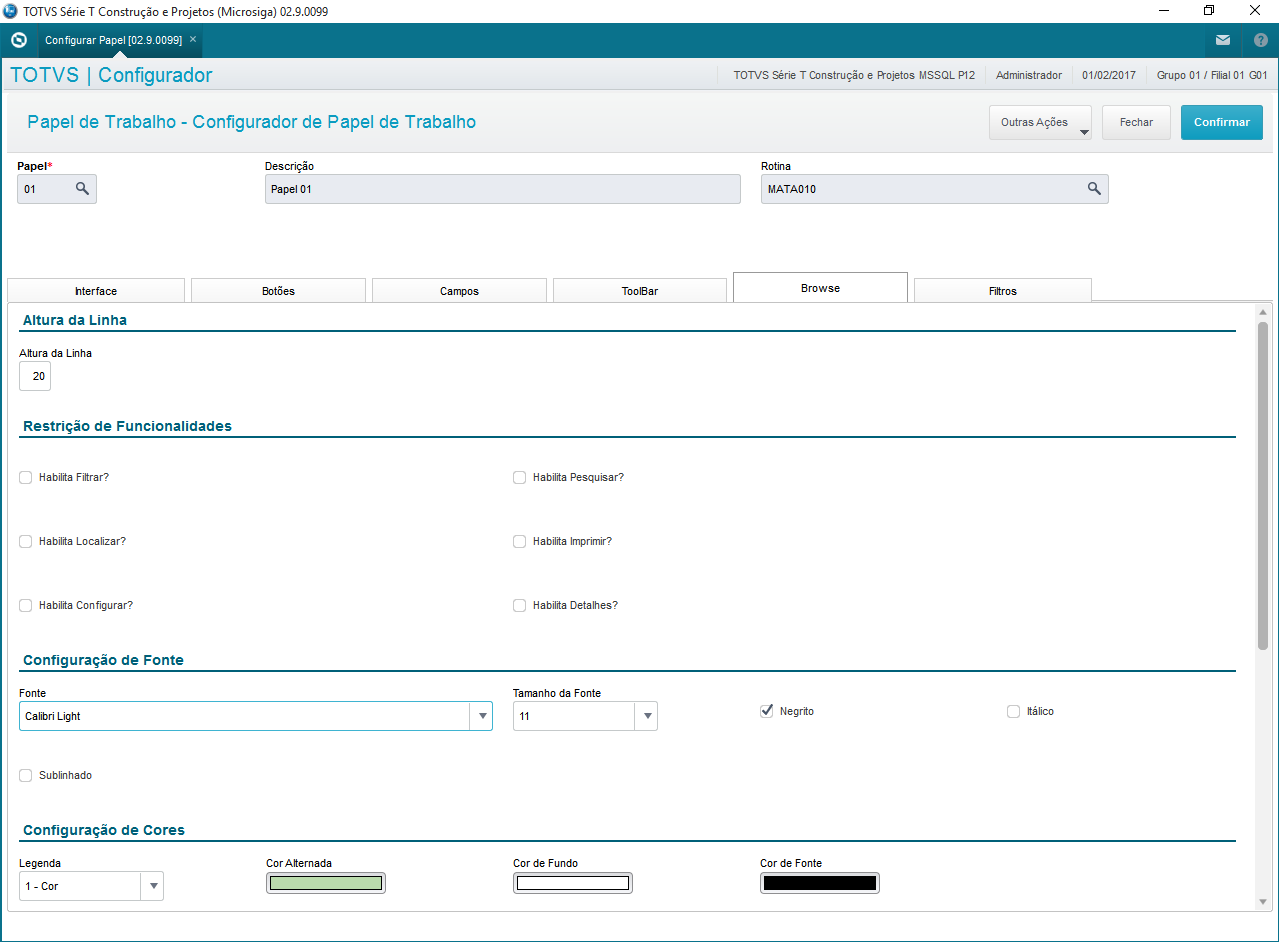Check the Sublinhado checkbox
This screenshot has width=1279, height=942.
(26, 775)
